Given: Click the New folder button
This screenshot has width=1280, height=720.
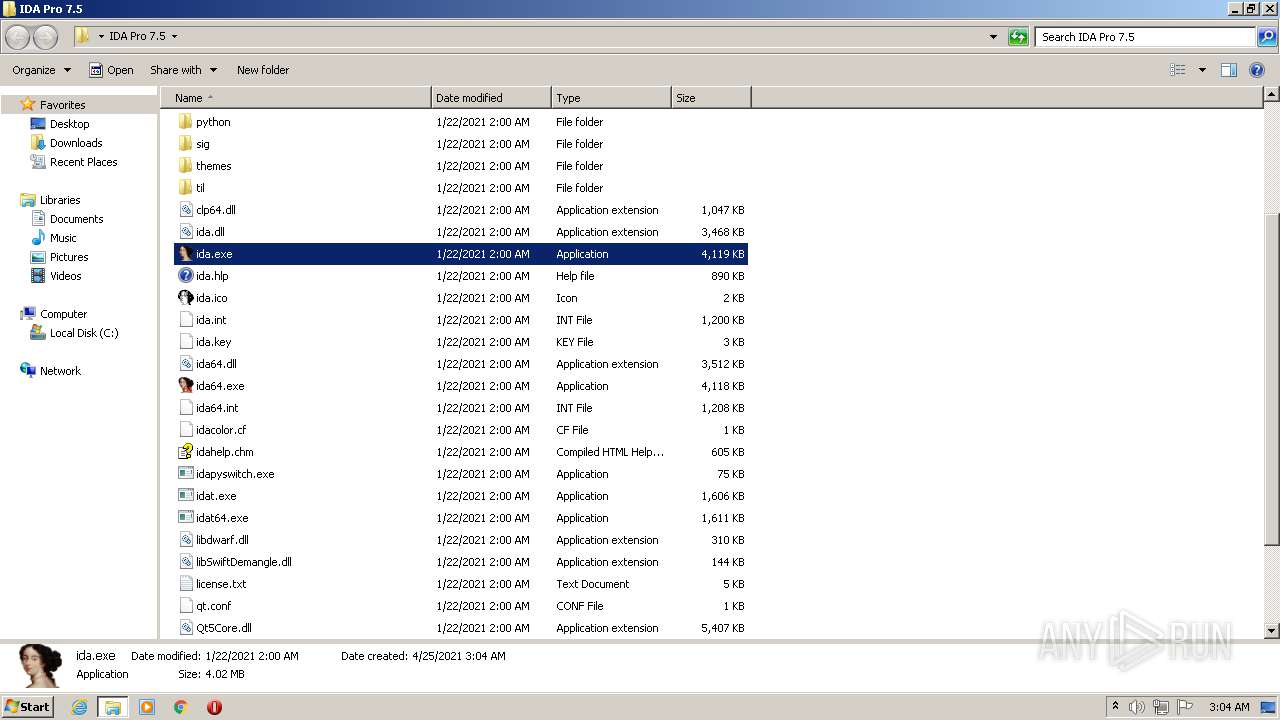Looking at the screenshot, I should point(263,70).
